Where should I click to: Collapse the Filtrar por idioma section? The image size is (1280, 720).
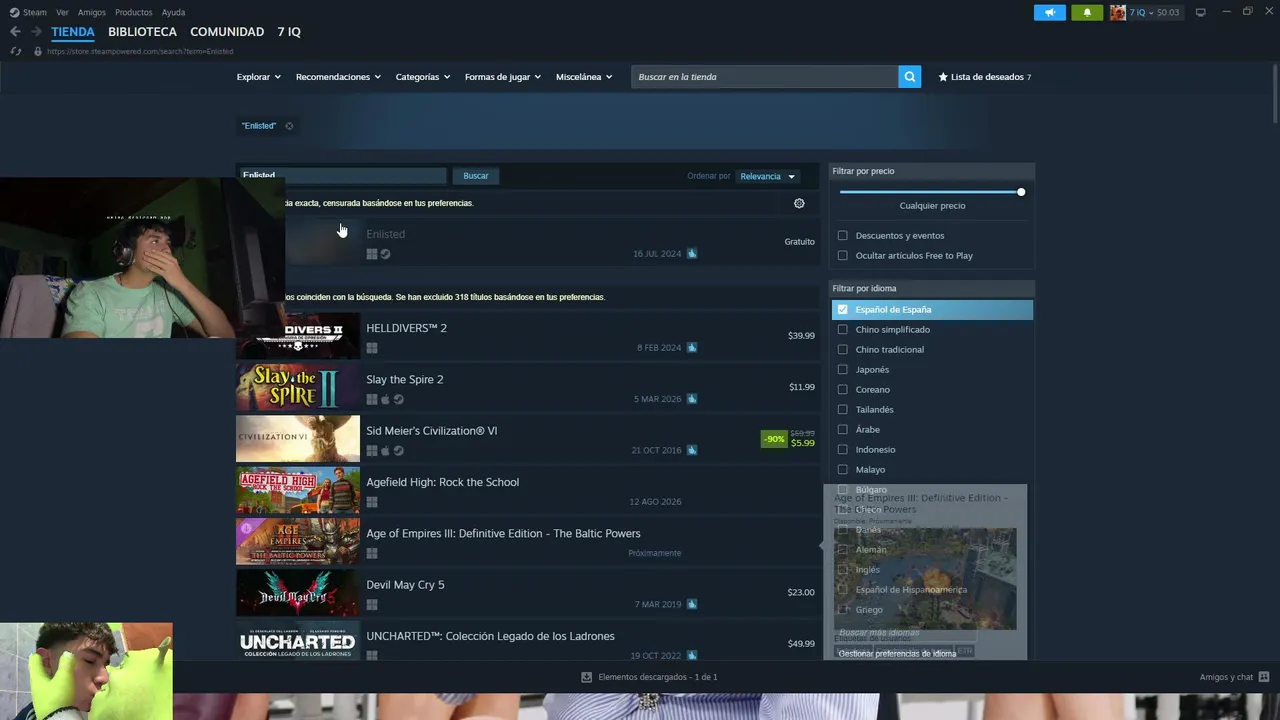coord(932,288)
